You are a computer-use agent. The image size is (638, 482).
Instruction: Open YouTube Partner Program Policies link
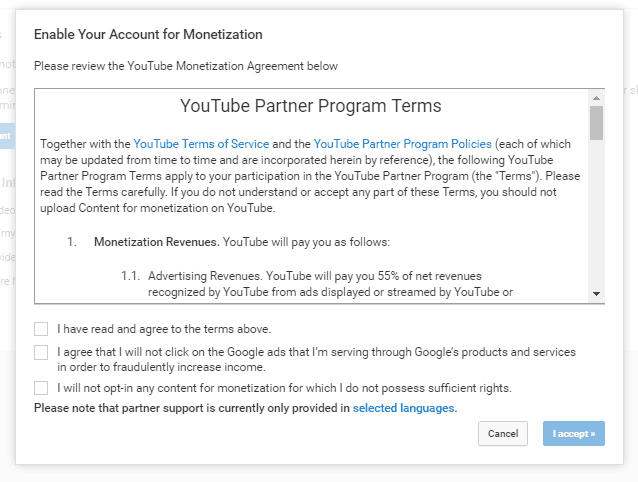(402, 144)
